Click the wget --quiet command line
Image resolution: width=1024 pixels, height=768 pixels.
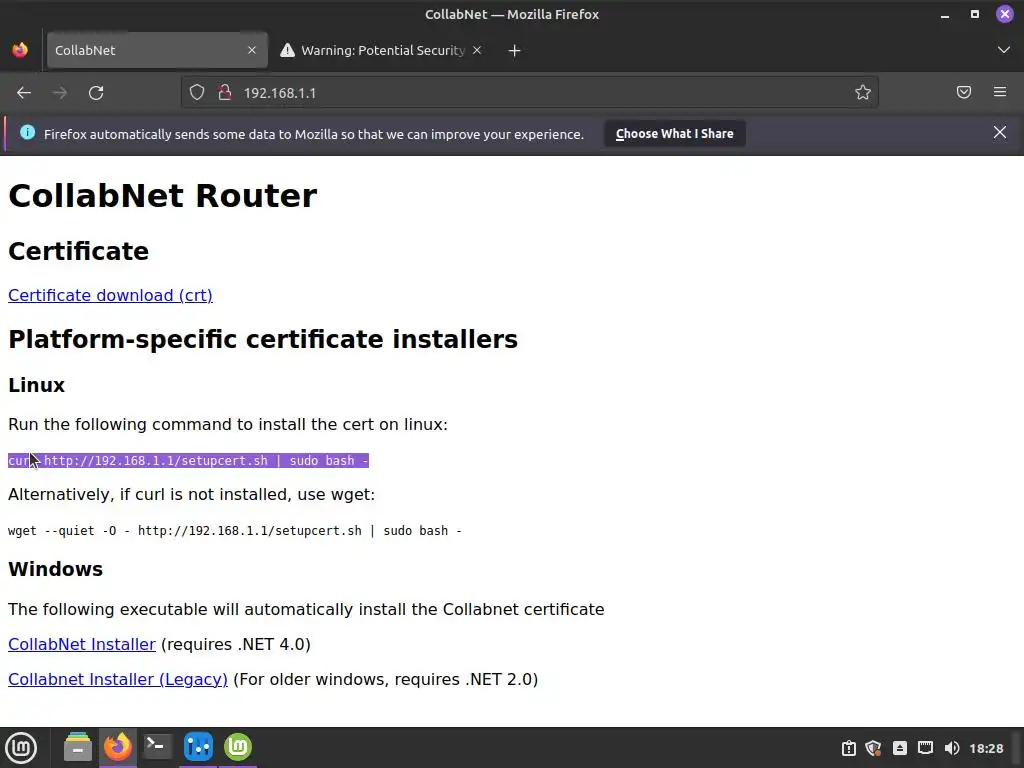(x=235, y=531)
